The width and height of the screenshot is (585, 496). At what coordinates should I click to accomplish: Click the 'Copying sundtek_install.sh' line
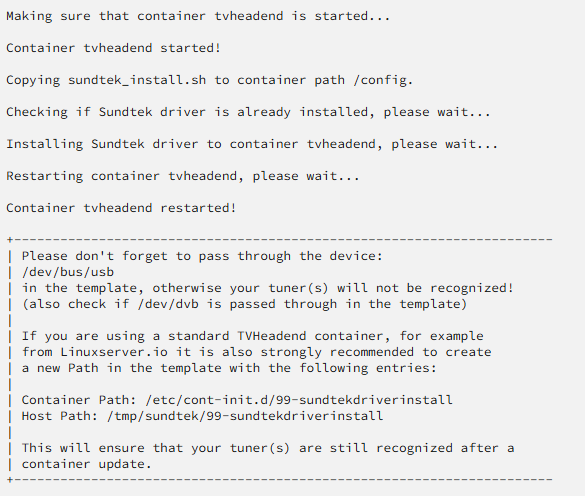tap(210, 80)
